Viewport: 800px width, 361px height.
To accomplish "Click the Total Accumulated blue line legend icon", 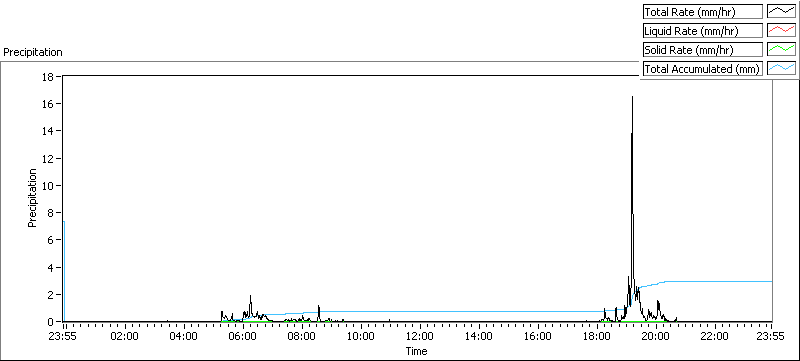I will click(781, 68).
